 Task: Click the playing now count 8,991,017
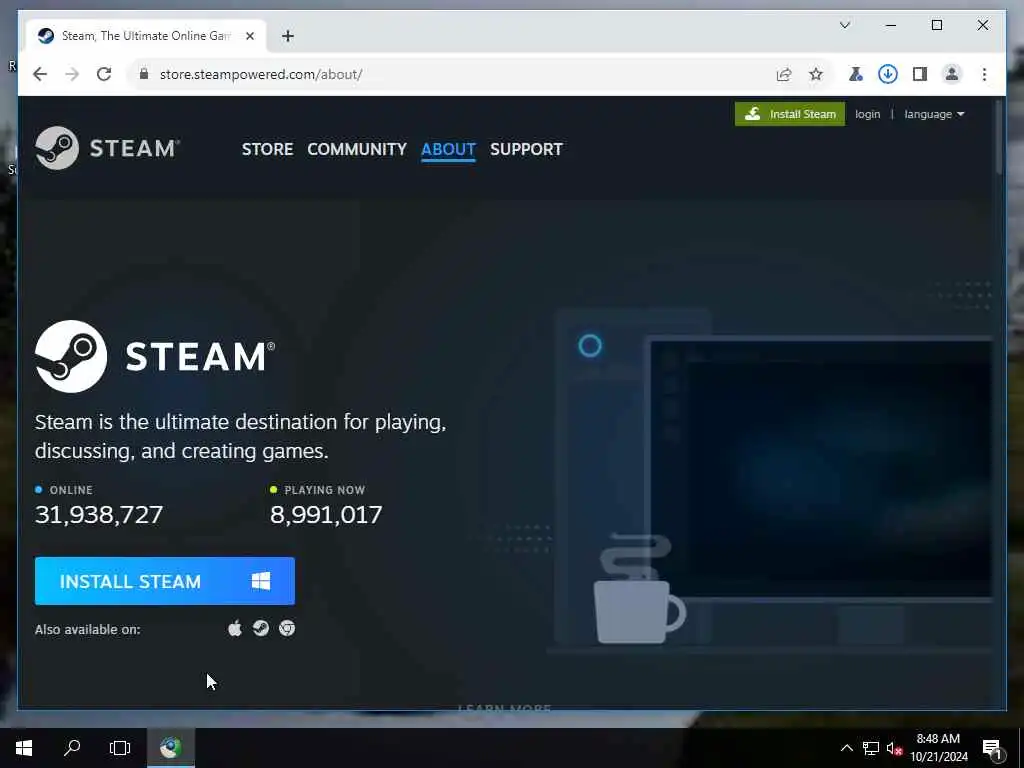tap(326, 515)
